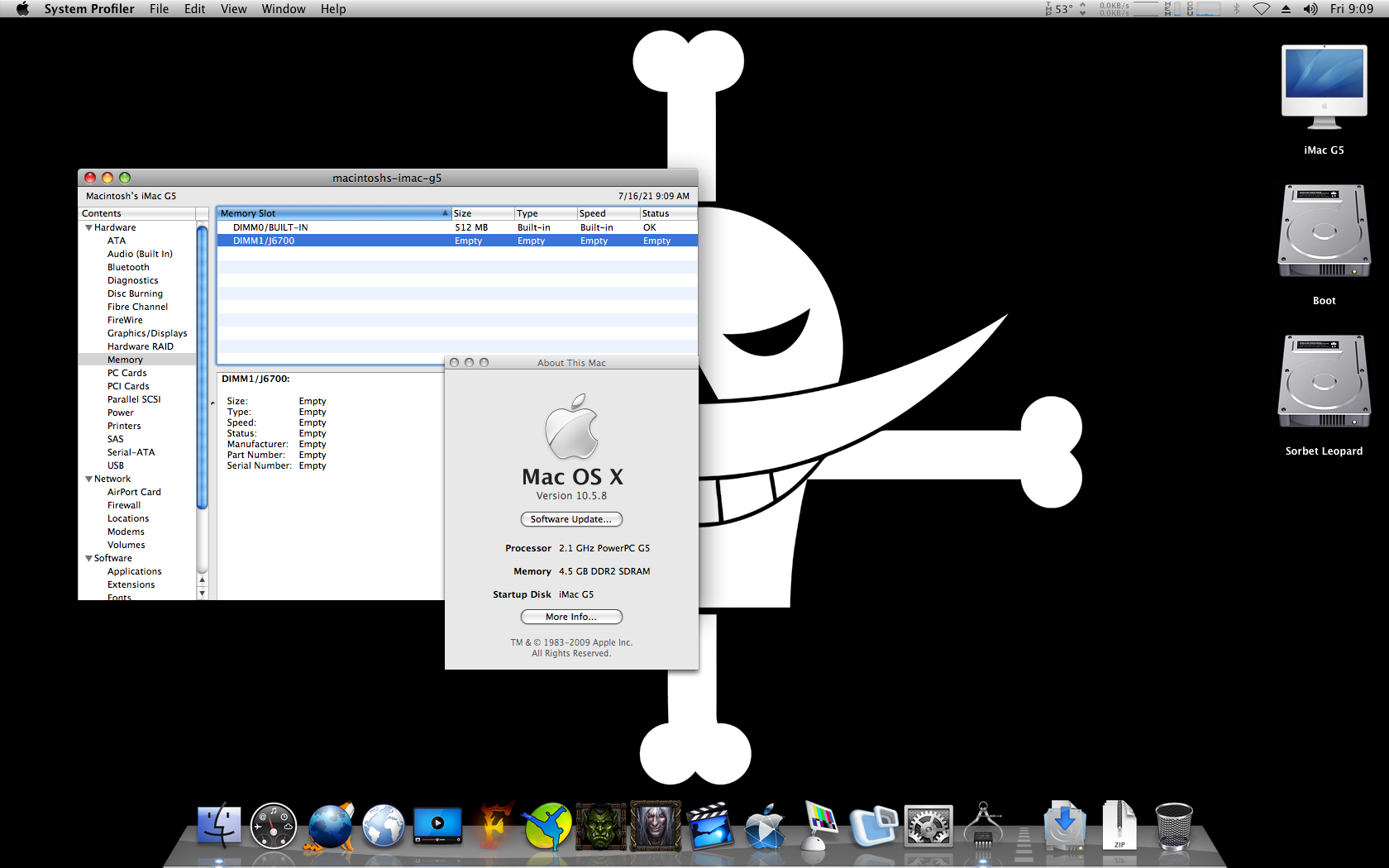Select Applications under Software
The width and height of the screenshot is (1389, 868).
[135, 571]
